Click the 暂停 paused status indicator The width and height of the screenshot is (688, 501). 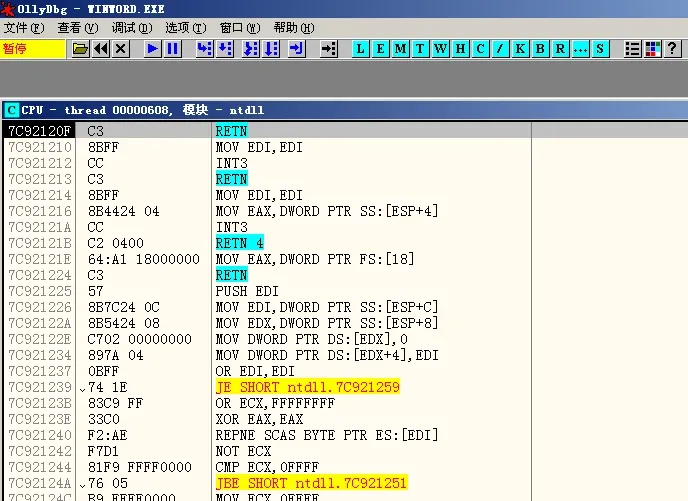33,49
